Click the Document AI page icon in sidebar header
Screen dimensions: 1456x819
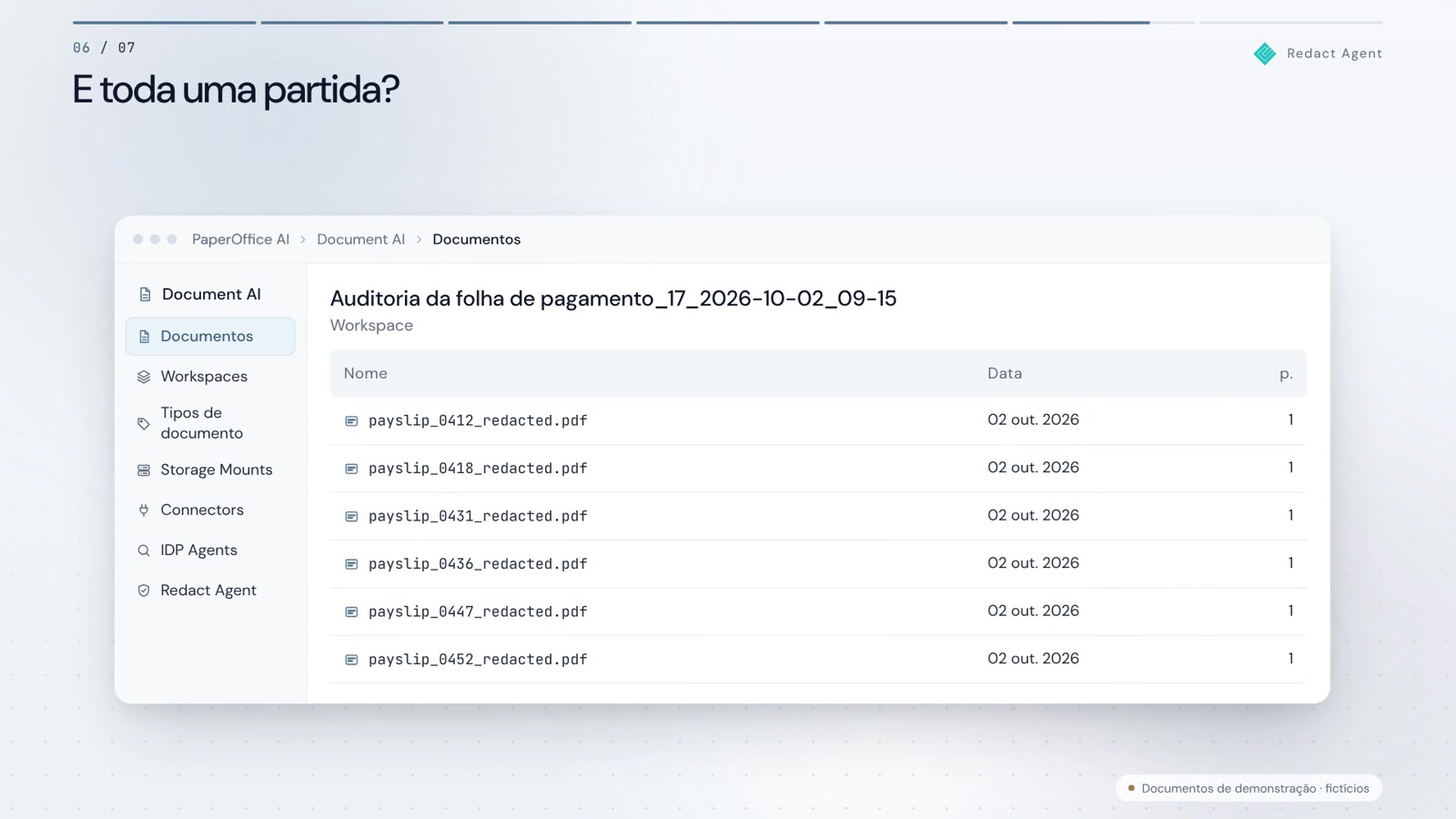pyautogui.click(x=145, y=295)
